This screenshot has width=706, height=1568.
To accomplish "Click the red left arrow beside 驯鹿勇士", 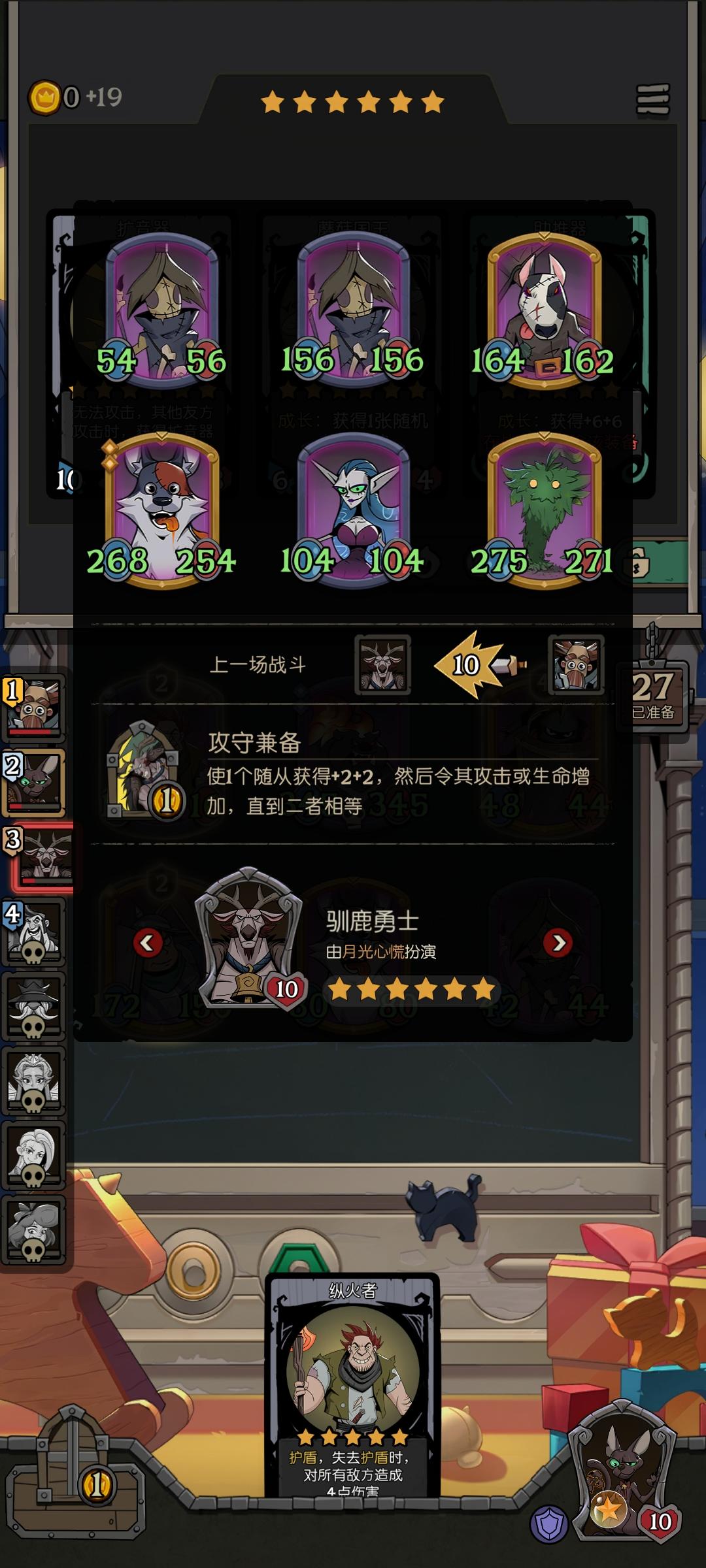I will [148, 943].
